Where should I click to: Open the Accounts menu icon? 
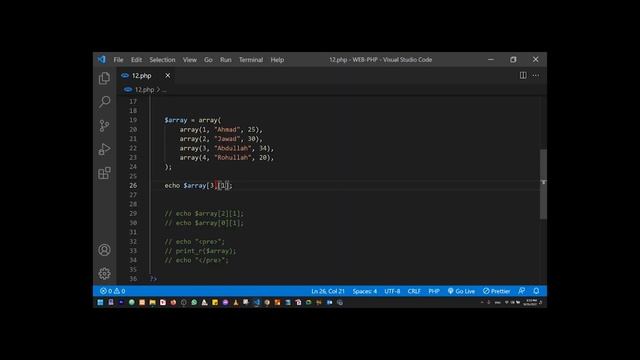coord(104,250)
